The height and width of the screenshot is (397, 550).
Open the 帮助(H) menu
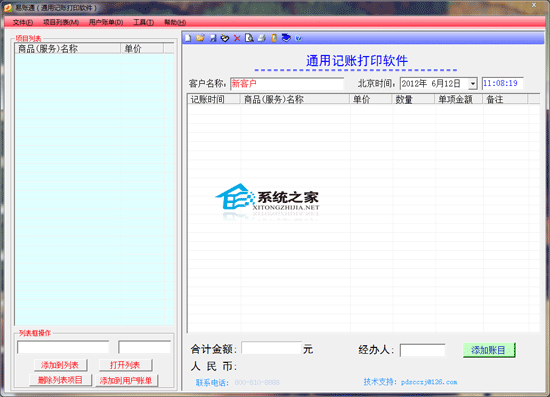coord(175,22)
